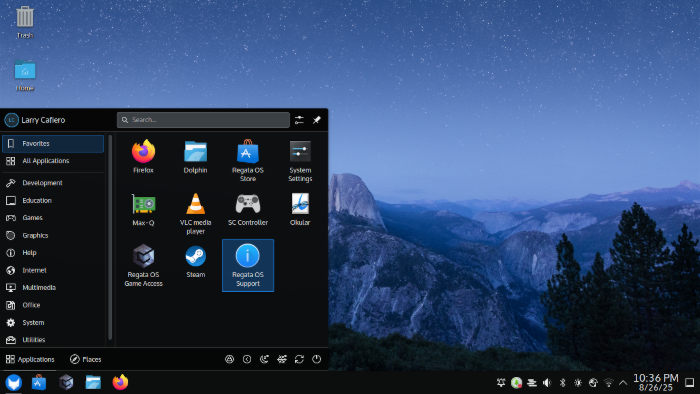Image resolution: width=700 pixels, height=394 pixels.
Task: Click the restart icon
Action: (x=299, y=359)
